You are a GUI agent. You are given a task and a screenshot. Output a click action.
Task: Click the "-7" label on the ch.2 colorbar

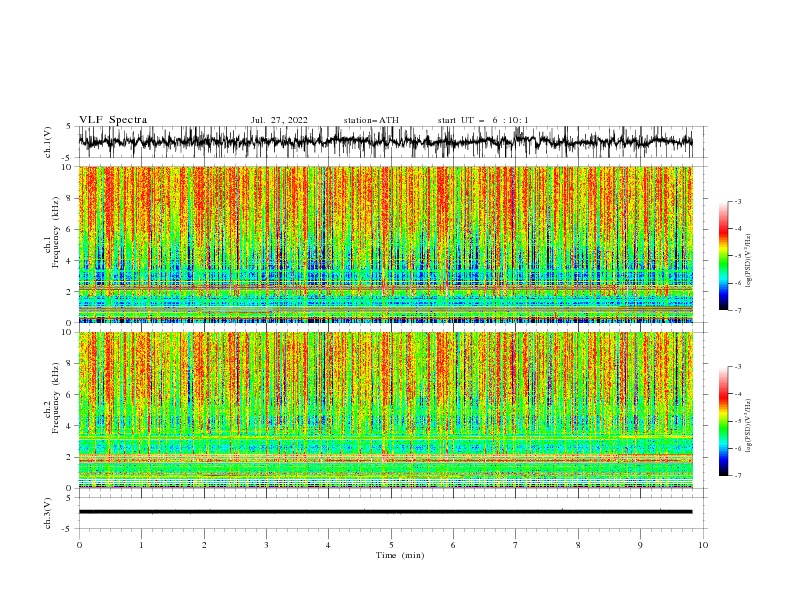click(738, 476)
